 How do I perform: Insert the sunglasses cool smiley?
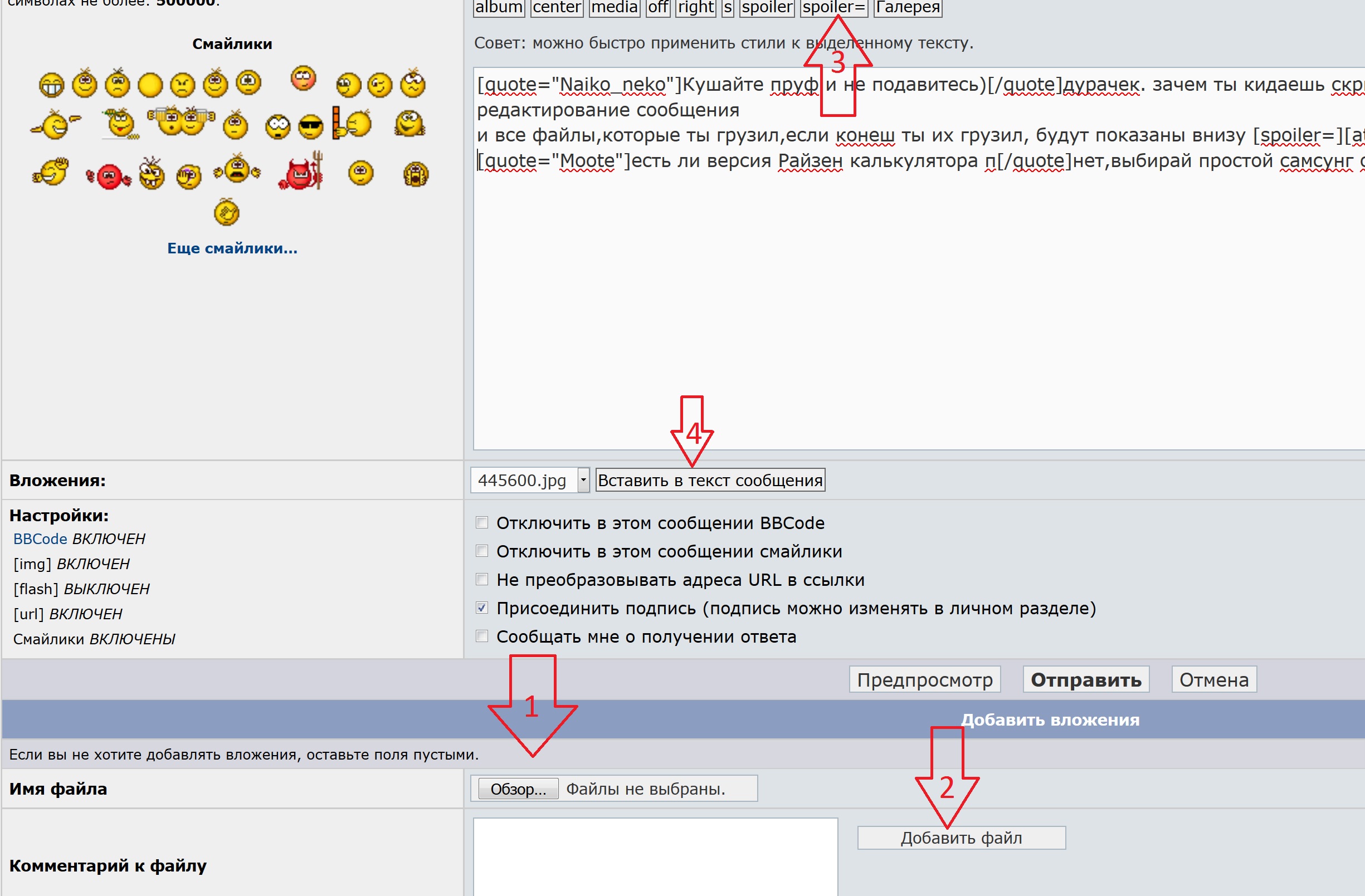coord(311,126)
